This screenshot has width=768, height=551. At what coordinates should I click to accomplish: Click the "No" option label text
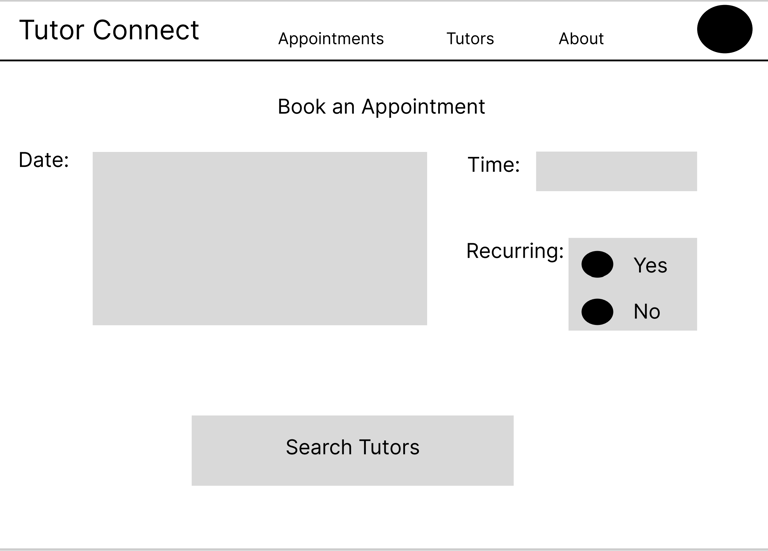(647, 312)
